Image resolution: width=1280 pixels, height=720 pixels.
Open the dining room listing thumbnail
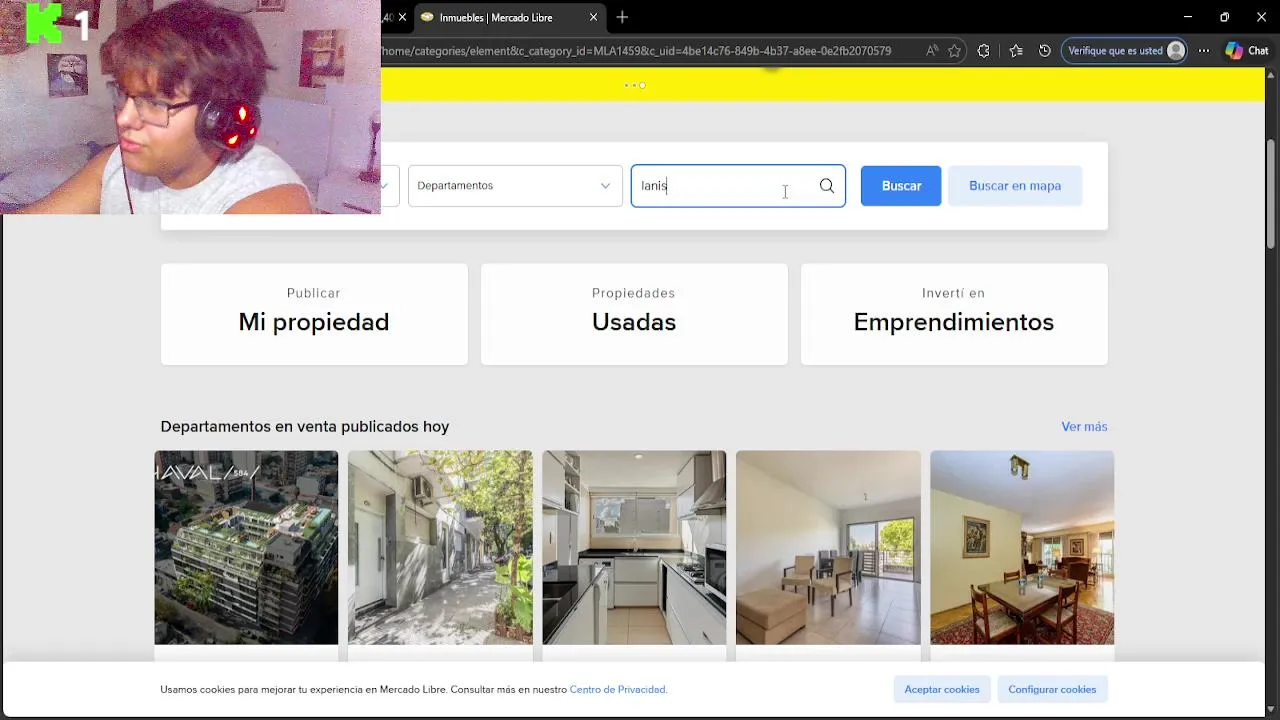click(1022, 548)
